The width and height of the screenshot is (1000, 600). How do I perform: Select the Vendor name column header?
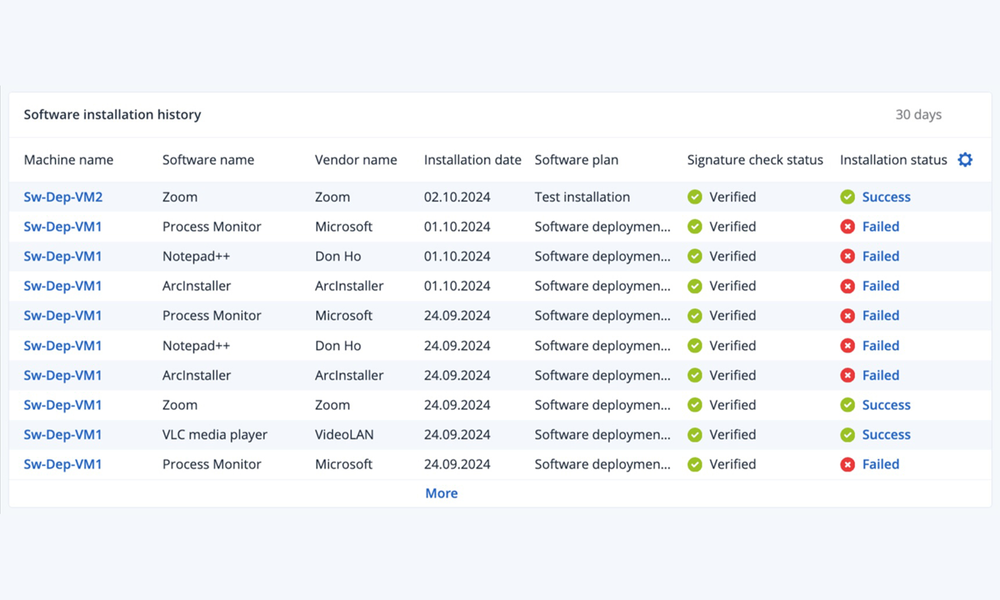355,160
